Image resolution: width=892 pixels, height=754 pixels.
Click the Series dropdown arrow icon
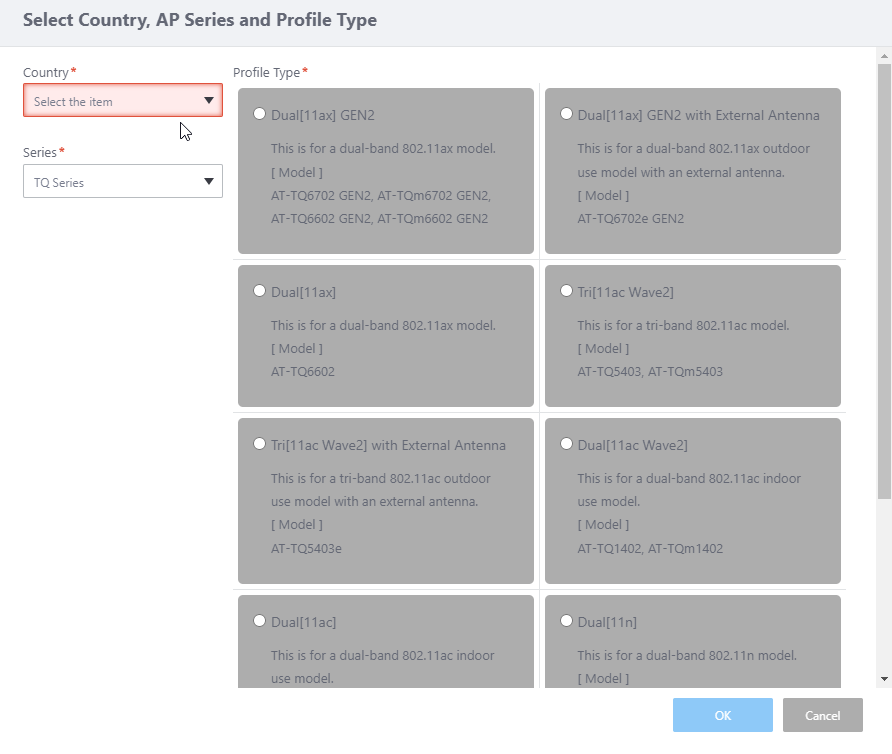point(208,182)
